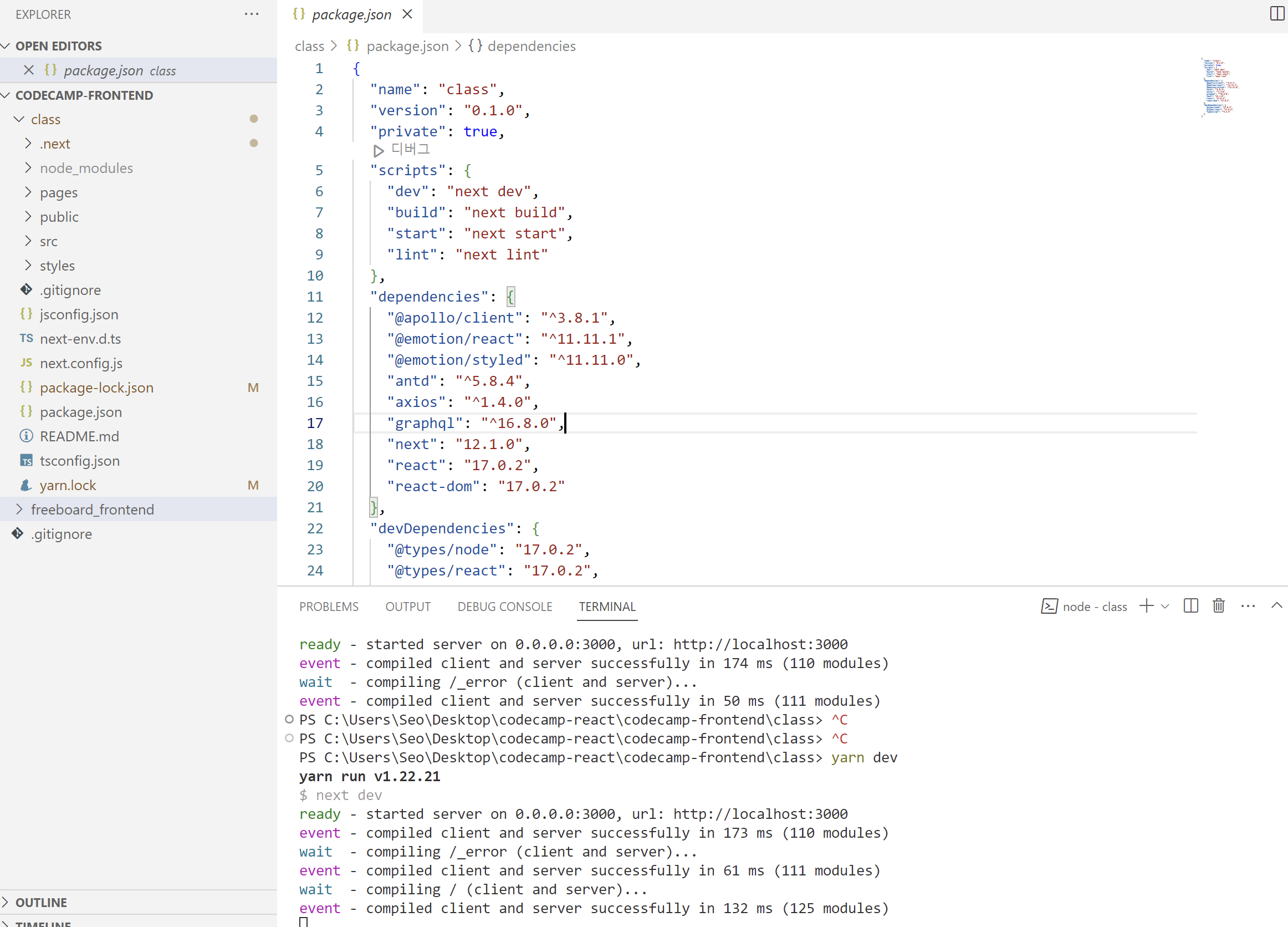Click the yarn.lock file icon
This screenshot has height=927, width=1288.
pyautogui.click(x=26, y=485)
